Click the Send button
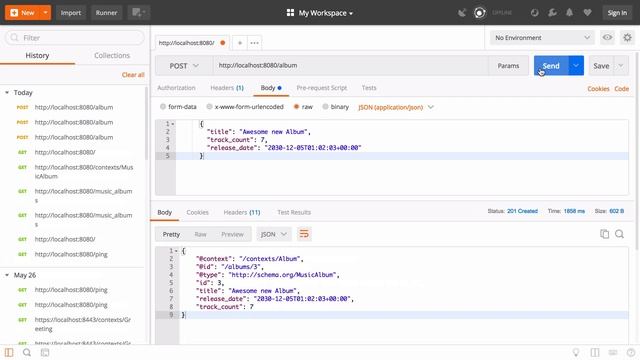Viewport: 640px width, 360px height. coord(551,66)
